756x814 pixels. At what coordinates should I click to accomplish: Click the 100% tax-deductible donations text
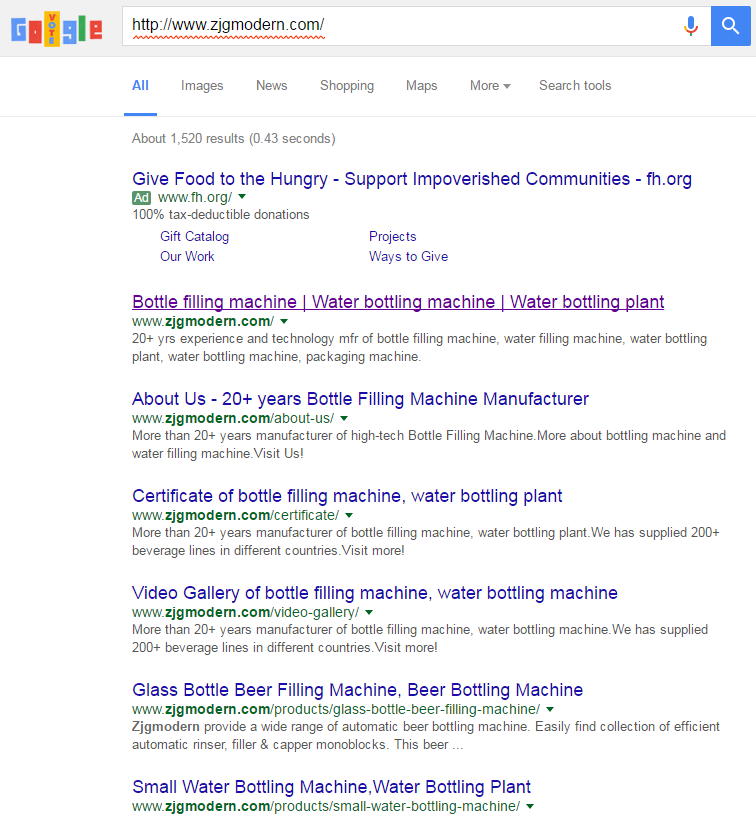pos(221,215)
